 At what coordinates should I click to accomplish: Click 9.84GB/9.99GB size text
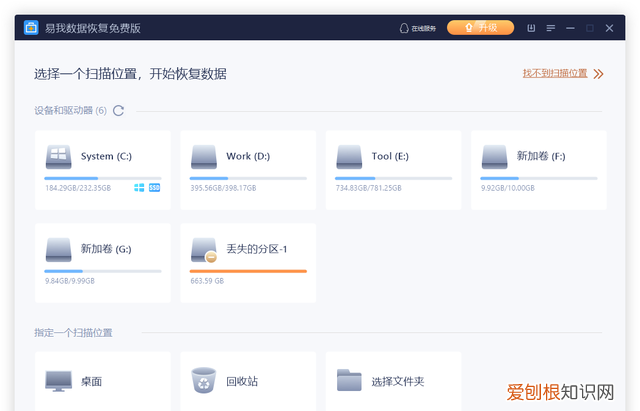(x=70, y=281)
